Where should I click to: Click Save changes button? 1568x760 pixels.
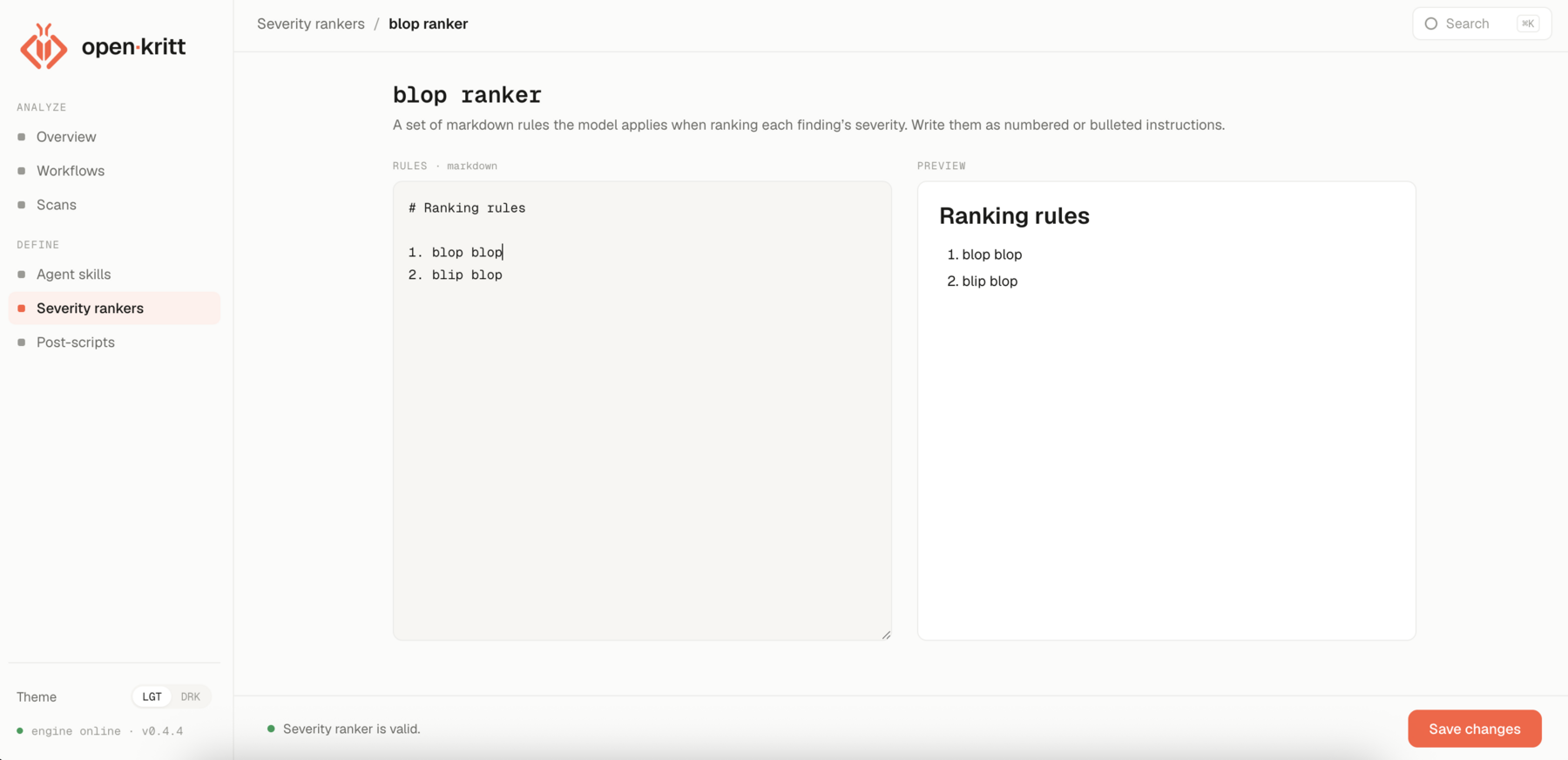(x=1474, y=729)
